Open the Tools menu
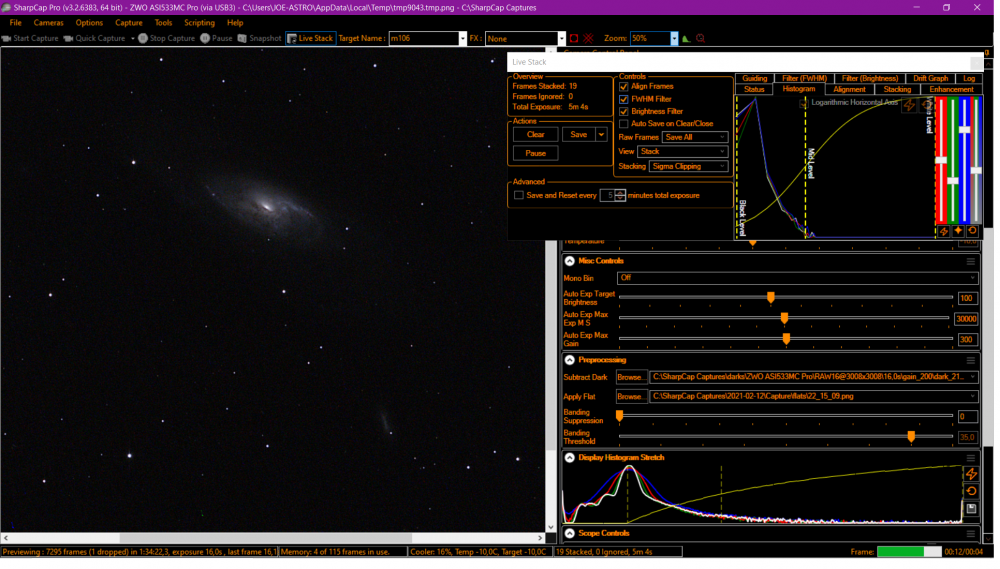This screenshot has height=569, width=1000. [163, 22]
